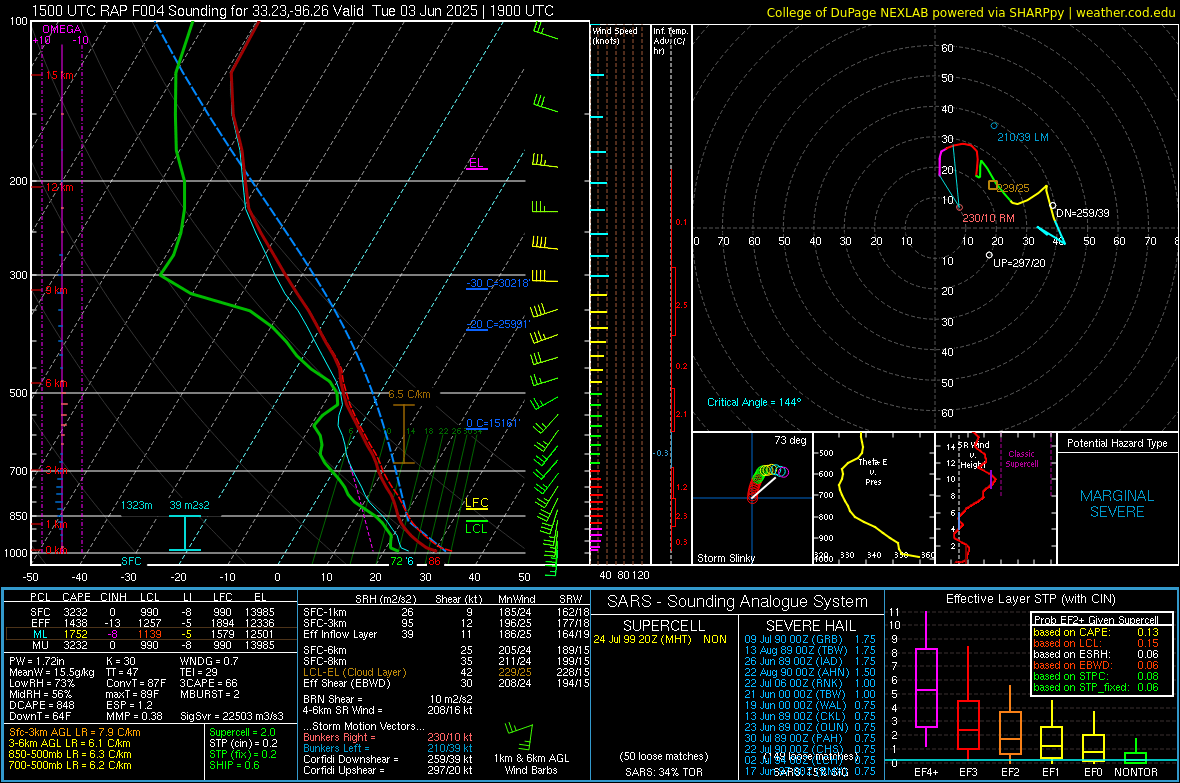The image size is (1180, 783).
Task: Click the SFC parcel row in parcel table
Action: 151,612
